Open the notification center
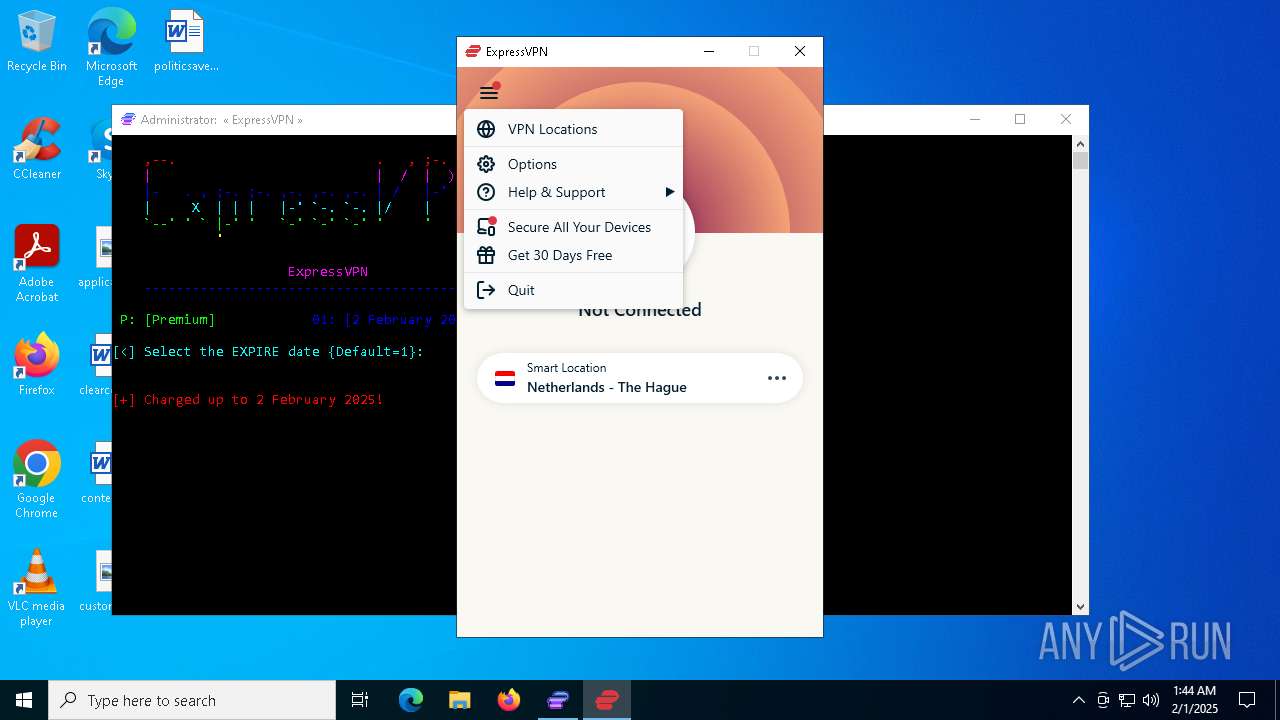Viewport: 1280px width, 720px height. coord(1247,700)
